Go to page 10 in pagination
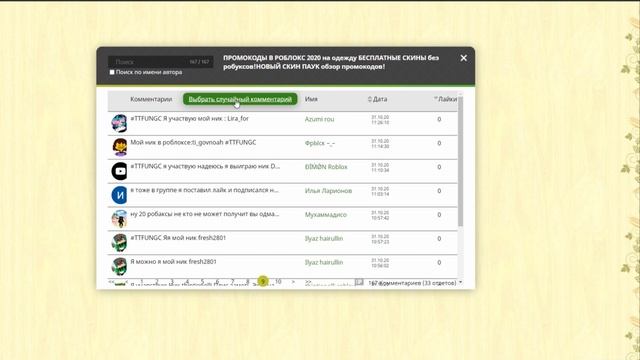The height and width of the screenshot is (360, 640). pyautogui.click(x=278, y=282)
